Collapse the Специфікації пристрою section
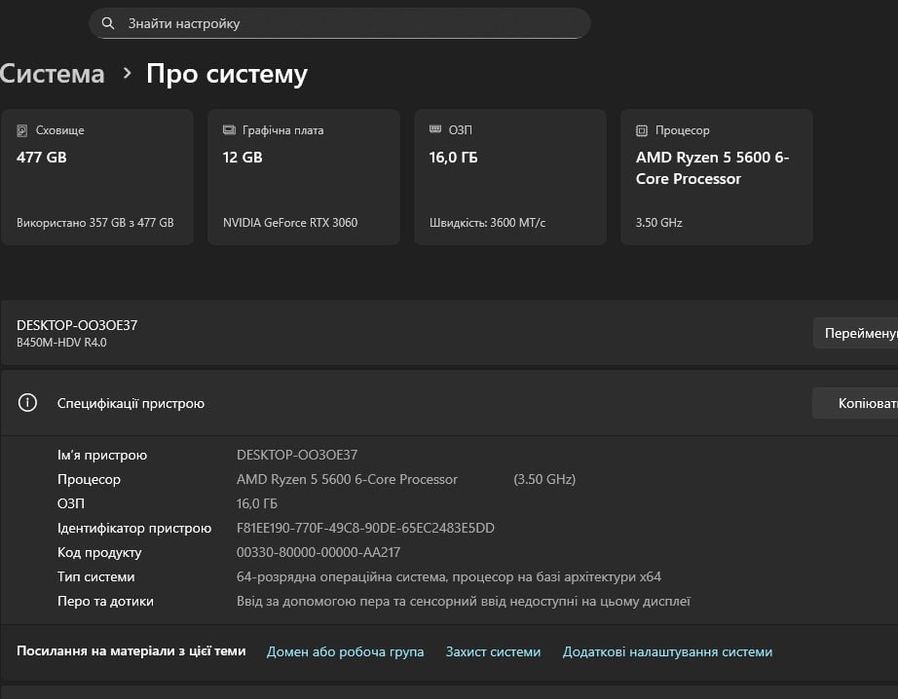The image size is (898, 699). click(x=400, y=403)
